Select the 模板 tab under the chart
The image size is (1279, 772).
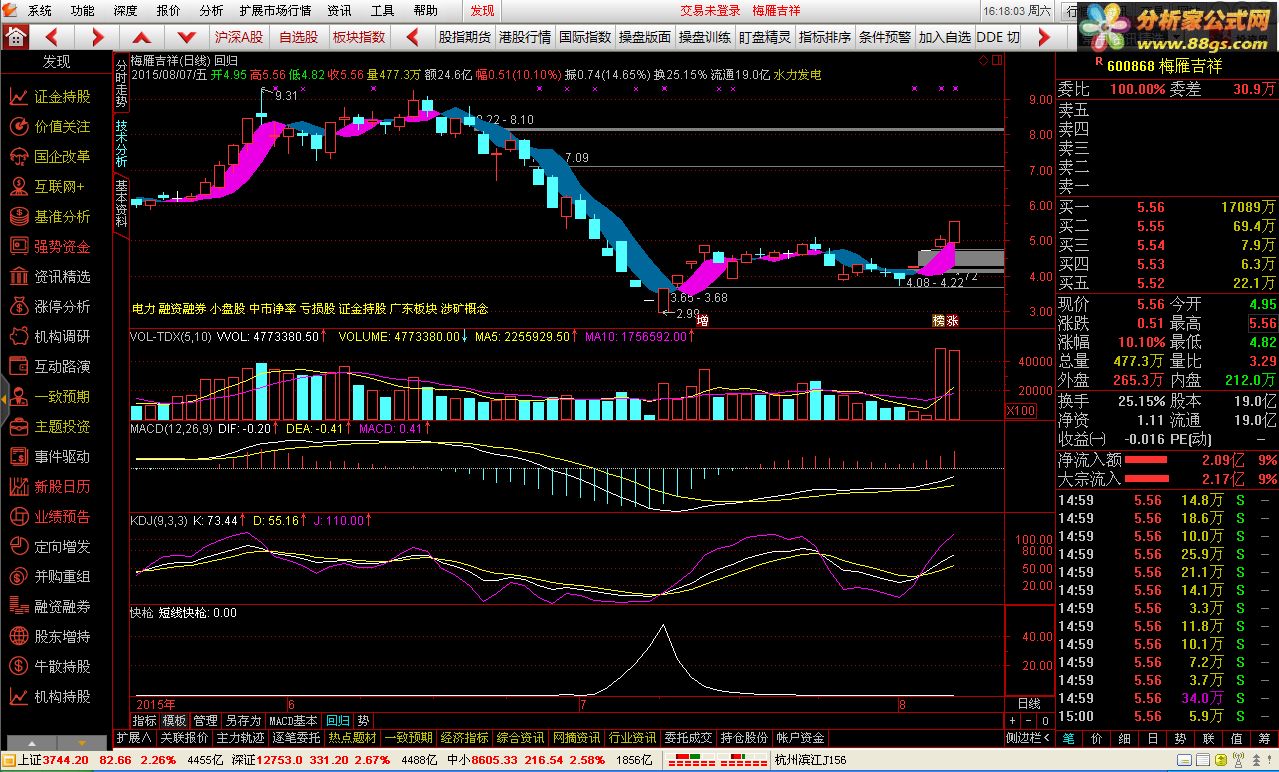[175, 720]
